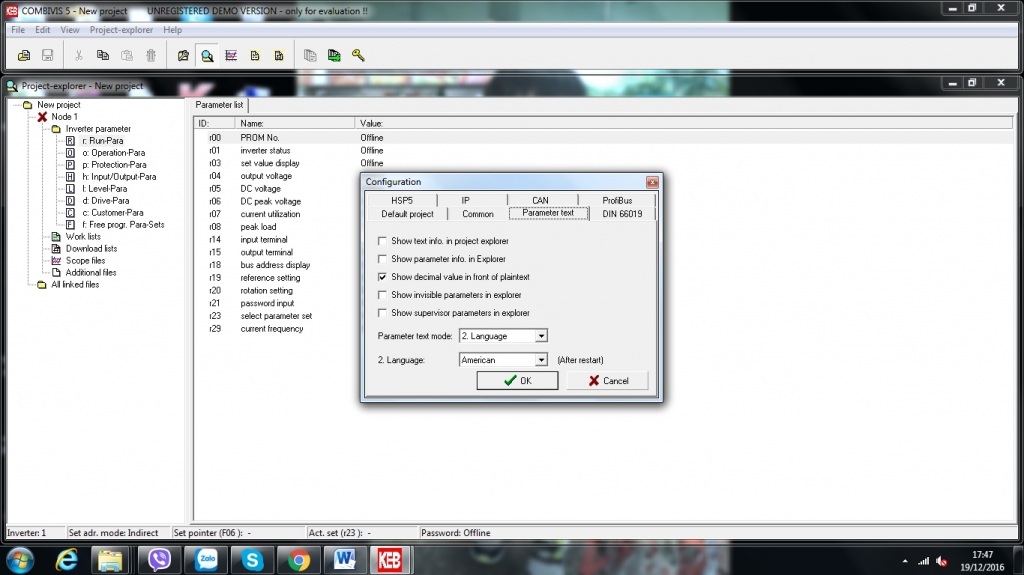This screenshot has width=1024, height=575.
Task: Click the O icon for Operation-Para
Action: pyautogui.click(x=70, y=153)
